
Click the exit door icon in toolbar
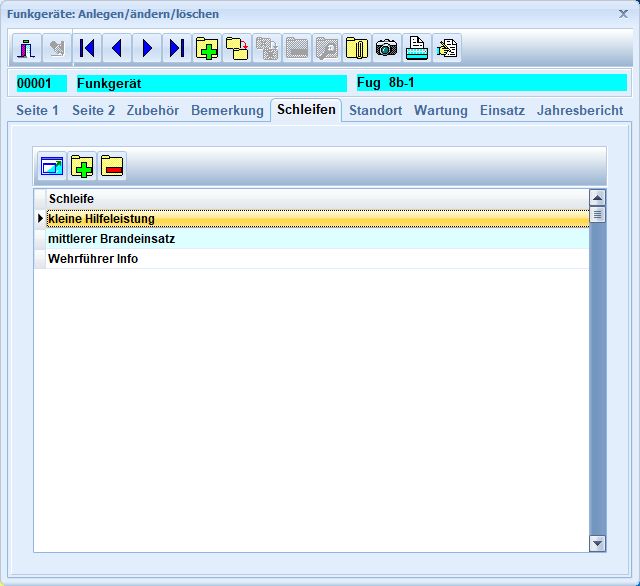click(27, 48)
